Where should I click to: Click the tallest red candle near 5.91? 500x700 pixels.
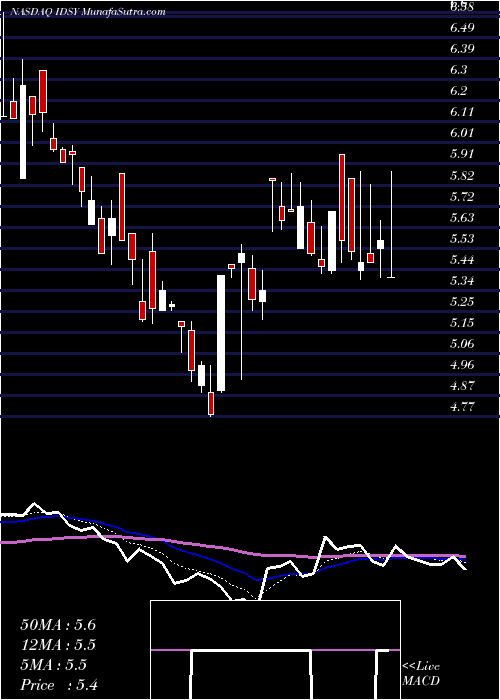click(342, 198)
